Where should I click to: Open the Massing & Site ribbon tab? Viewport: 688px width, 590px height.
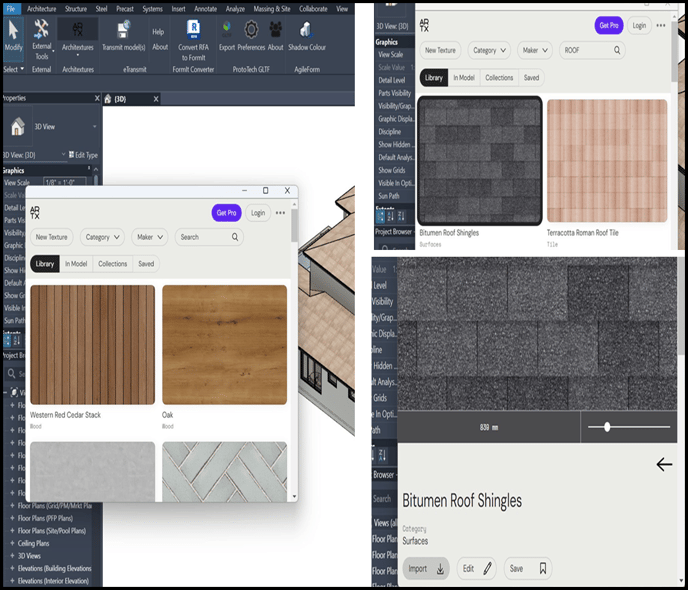272,8
